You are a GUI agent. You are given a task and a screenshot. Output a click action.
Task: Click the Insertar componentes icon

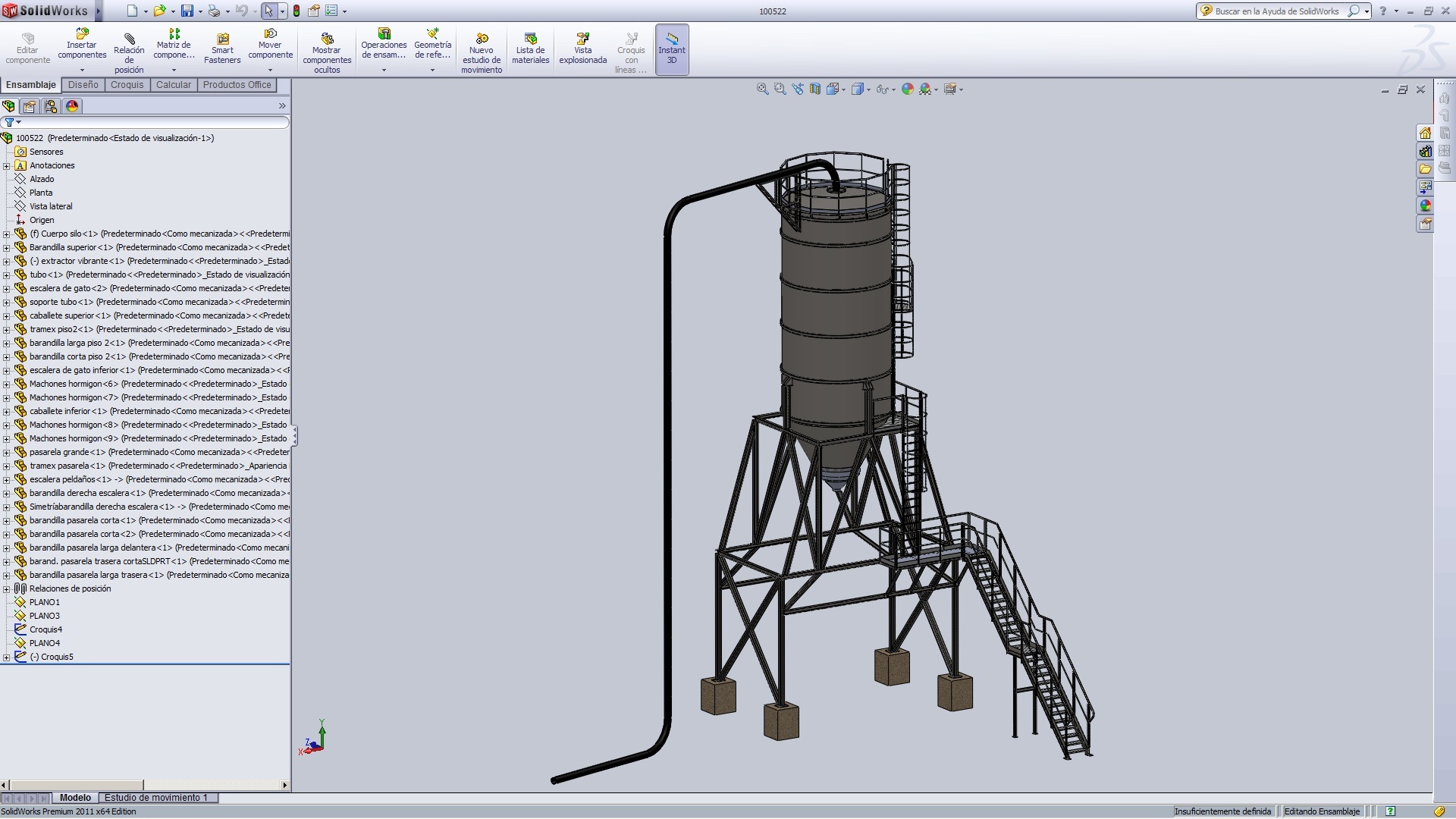82,34
